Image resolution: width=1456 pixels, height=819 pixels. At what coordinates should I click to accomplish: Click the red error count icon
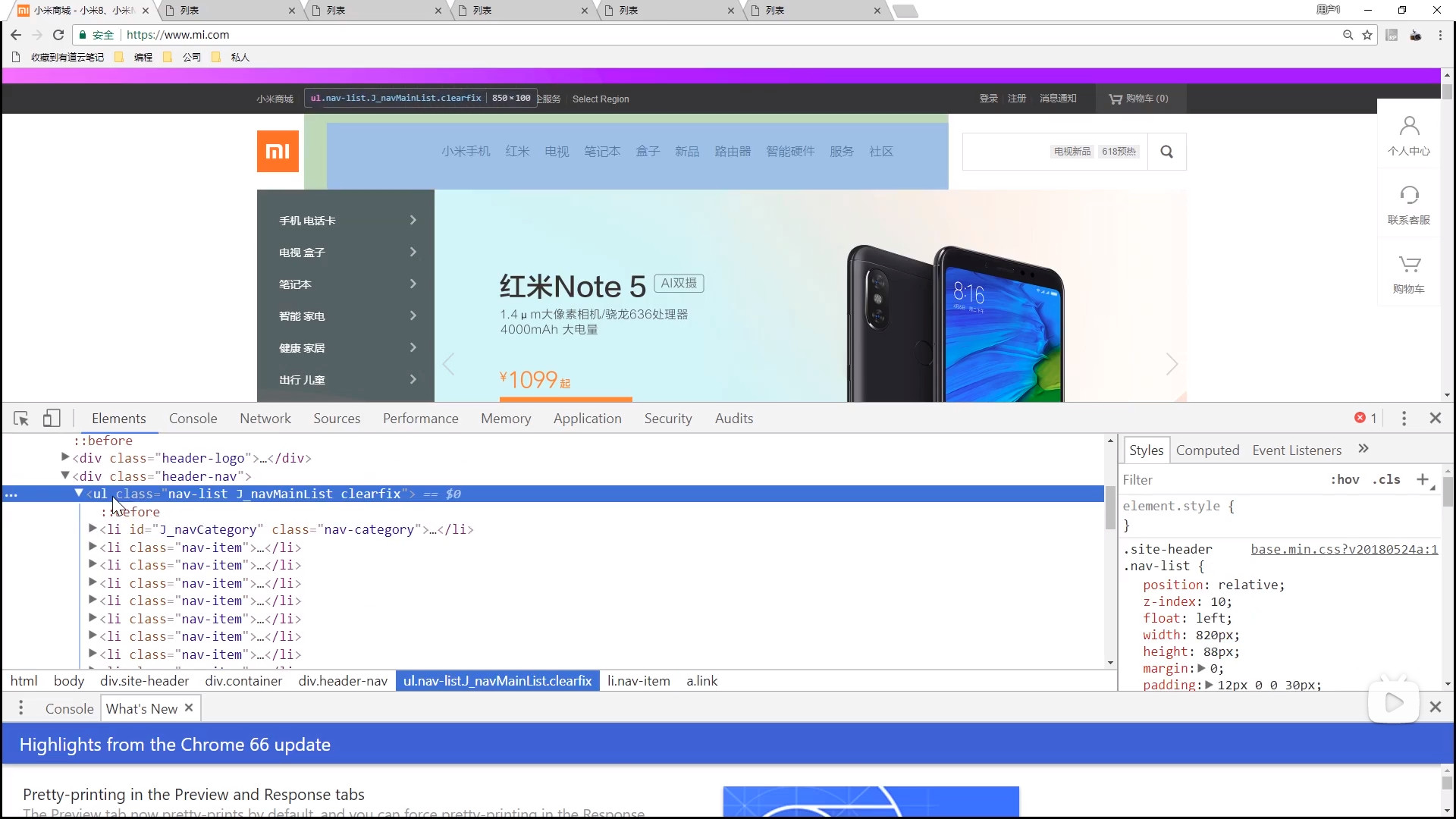click(1360, 419)
